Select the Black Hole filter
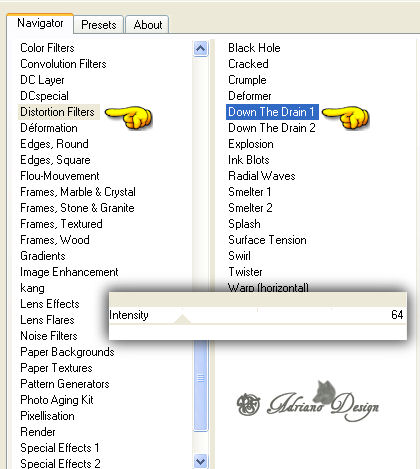 point(254,48)
